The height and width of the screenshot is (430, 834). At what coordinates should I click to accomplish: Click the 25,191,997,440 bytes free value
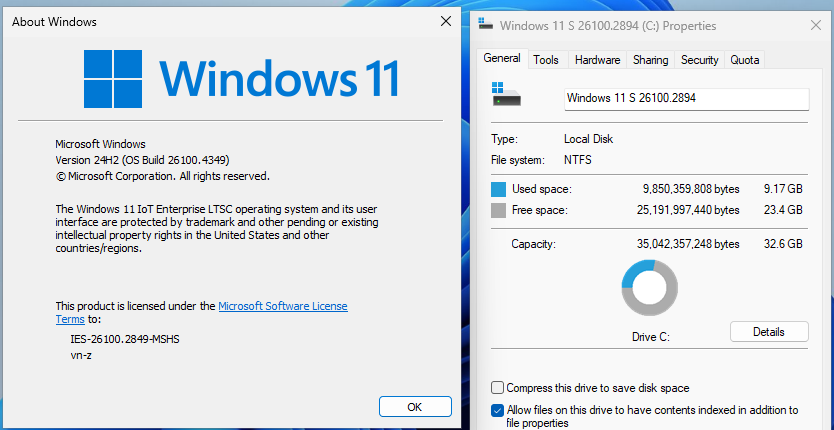point(688,210)
